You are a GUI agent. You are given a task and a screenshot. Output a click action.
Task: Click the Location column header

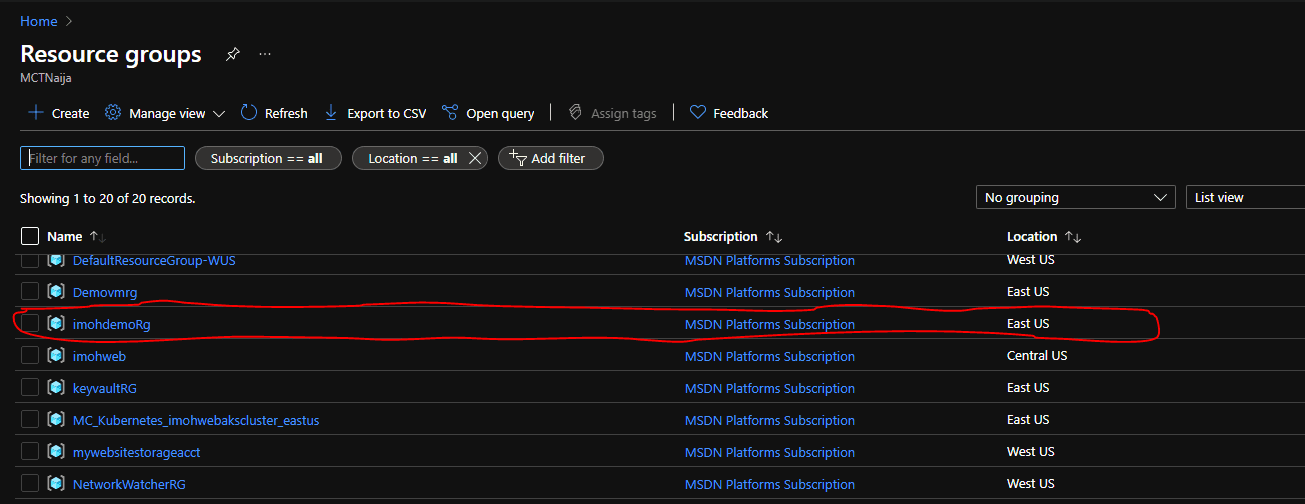pyautogui.click(x=1032, y=237)
